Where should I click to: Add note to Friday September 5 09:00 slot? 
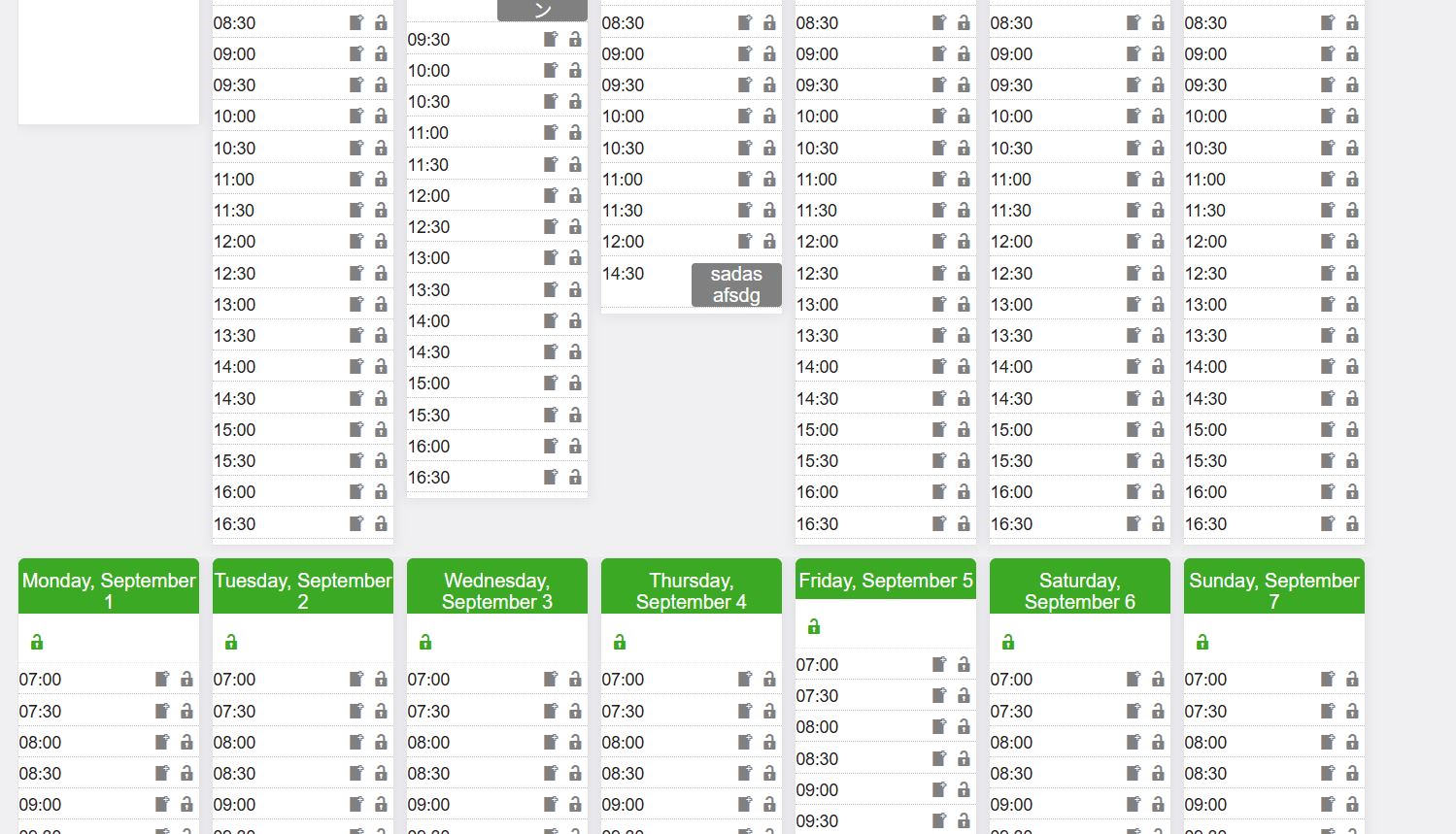[939, 790]
